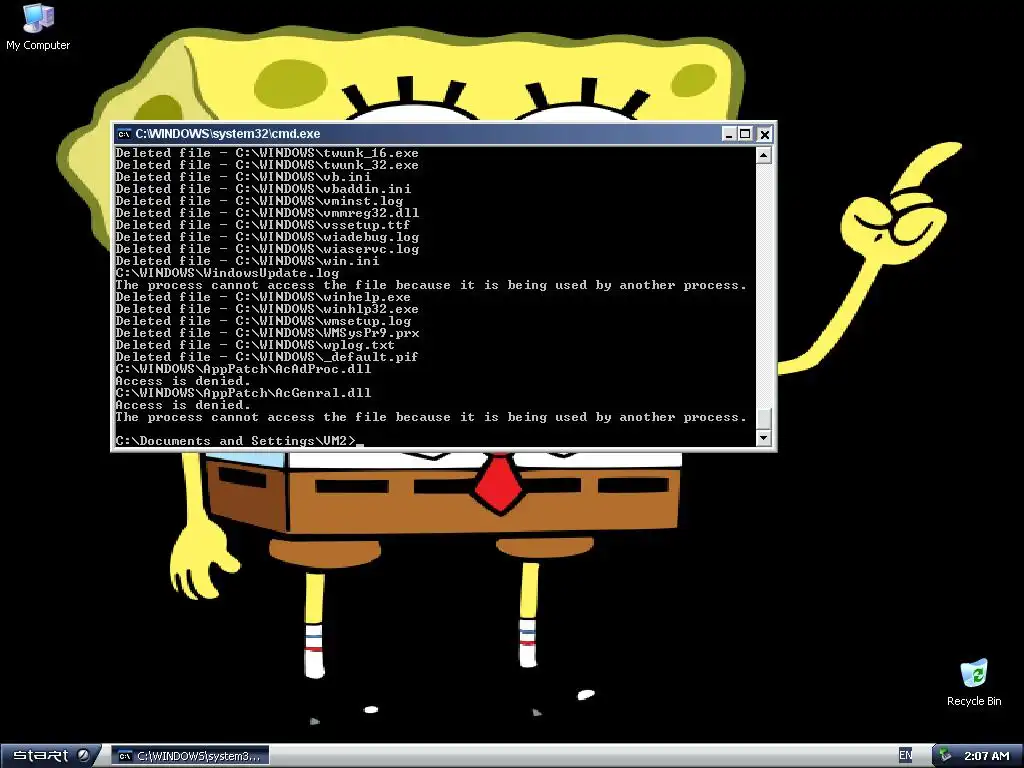Screen dimensions: 1024x768
Task: Select the cmd.exe taskbar button
Action: pos(190,756)
